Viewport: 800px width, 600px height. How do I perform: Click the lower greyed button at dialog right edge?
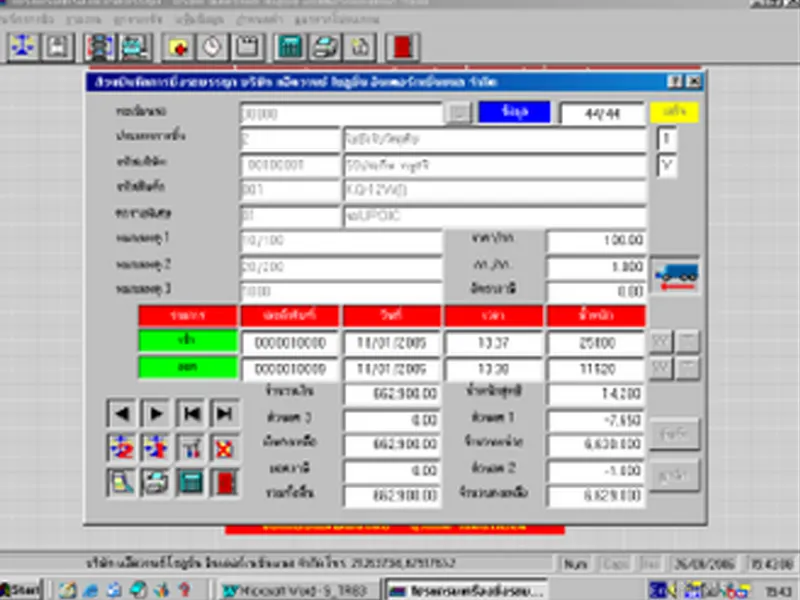tap(674, 475)
